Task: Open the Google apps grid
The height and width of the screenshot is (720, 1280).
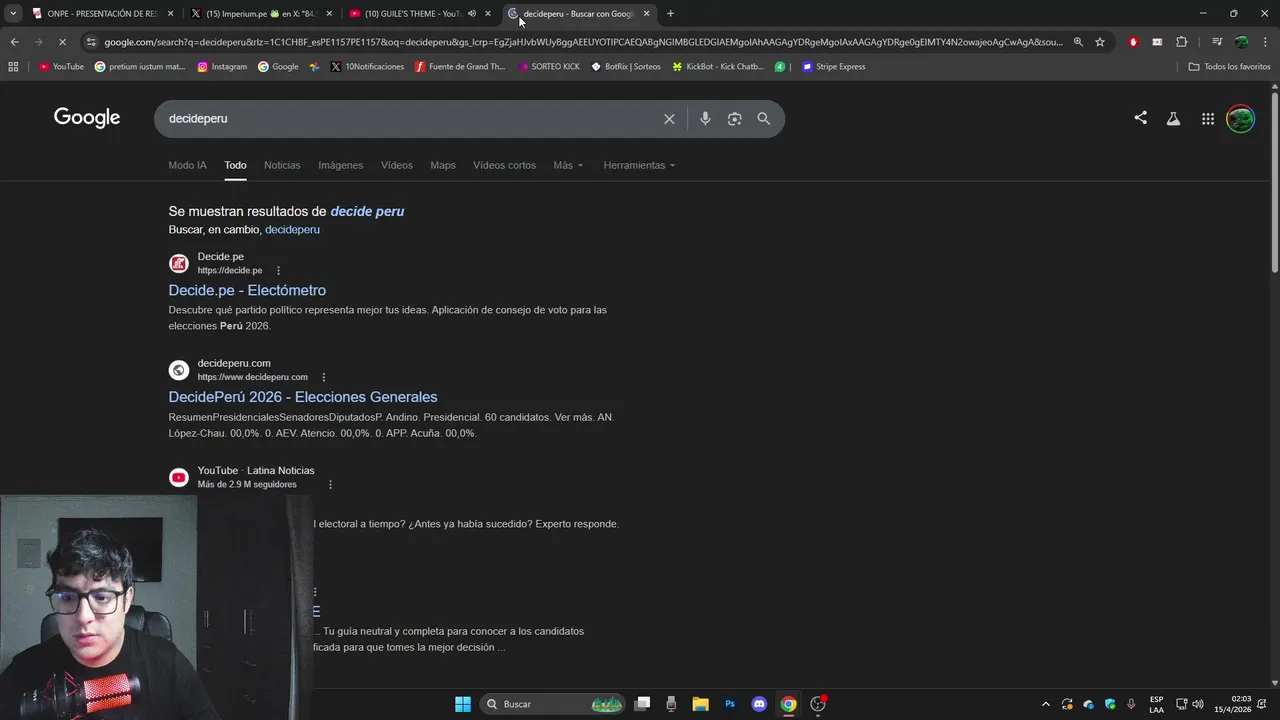Action: [1208, 119]
